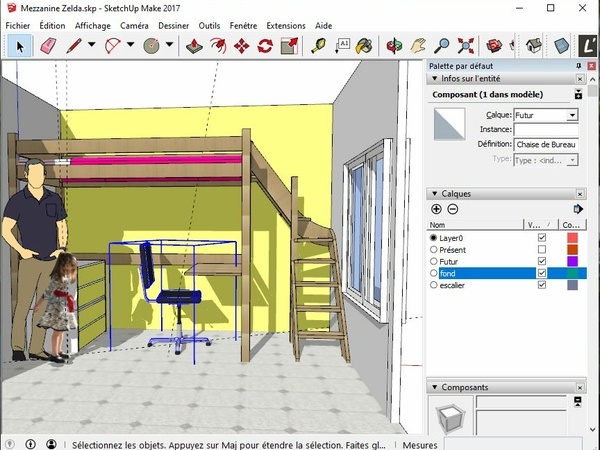Click the Layer0 color swatch
Viewport: 600px width, 450px height.
point(572,238)
